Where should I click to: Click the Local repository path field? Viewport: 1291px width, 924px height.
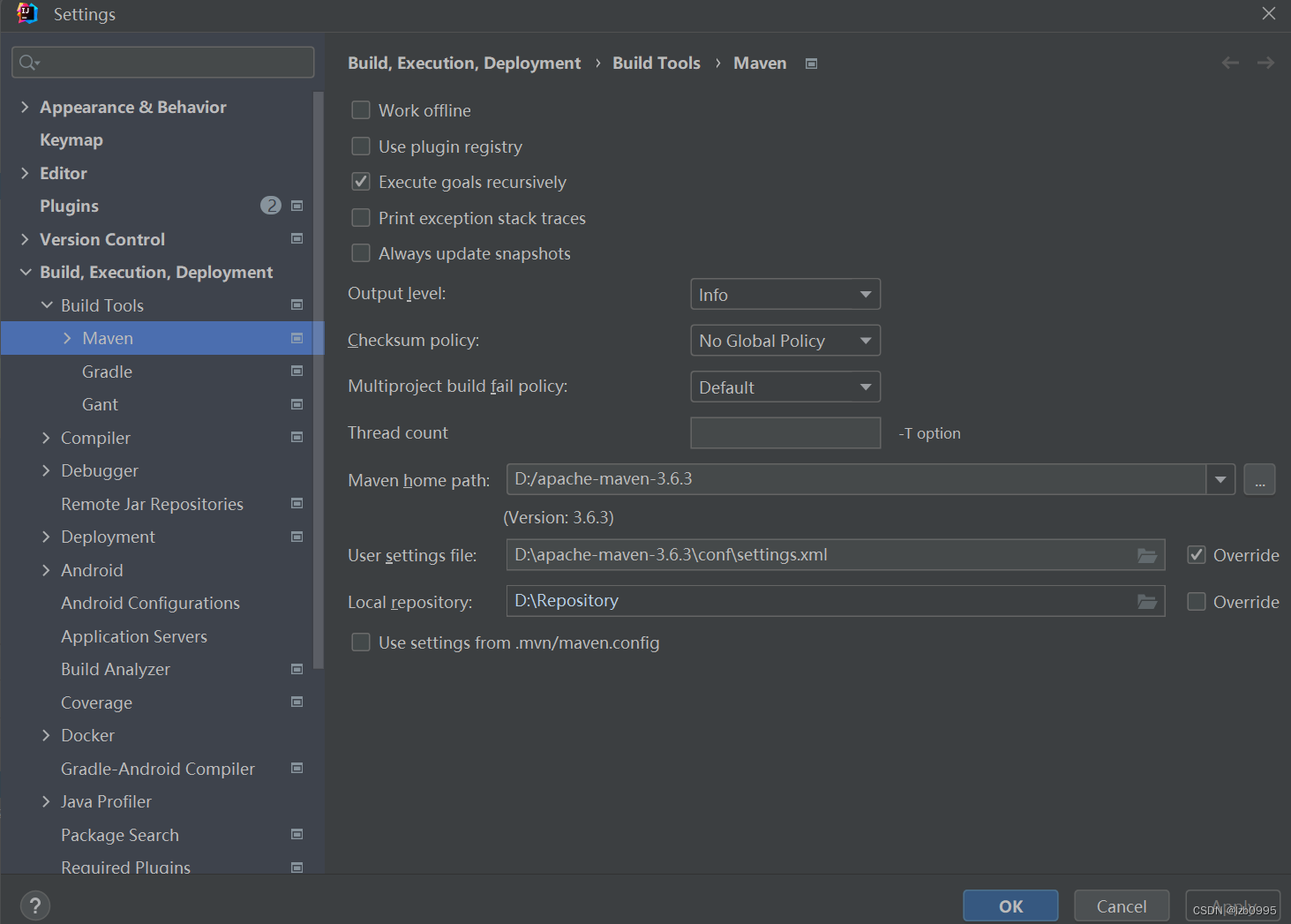click(x=836, y=601)
